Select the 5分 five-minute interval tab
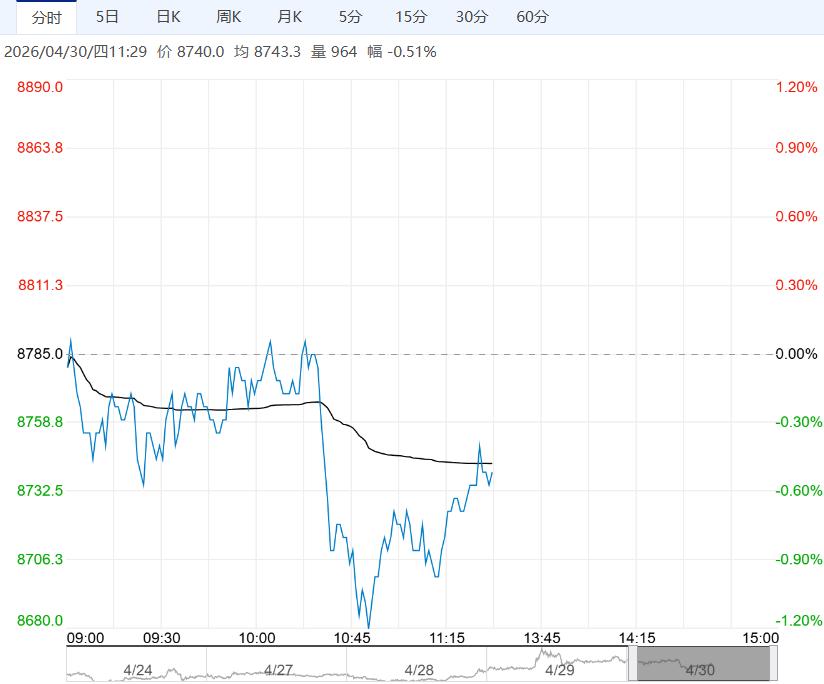This screenshot has height=684, width=824. pos(351,17)
